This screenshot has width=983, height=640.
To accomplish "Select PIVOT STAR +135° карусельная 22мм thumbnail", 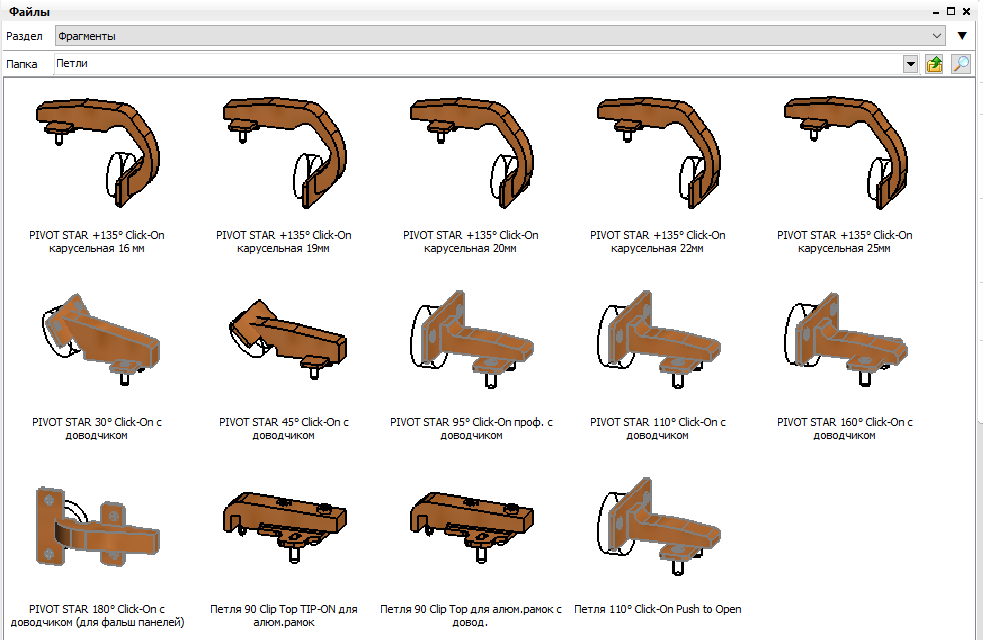I will (x=658, y=153).
